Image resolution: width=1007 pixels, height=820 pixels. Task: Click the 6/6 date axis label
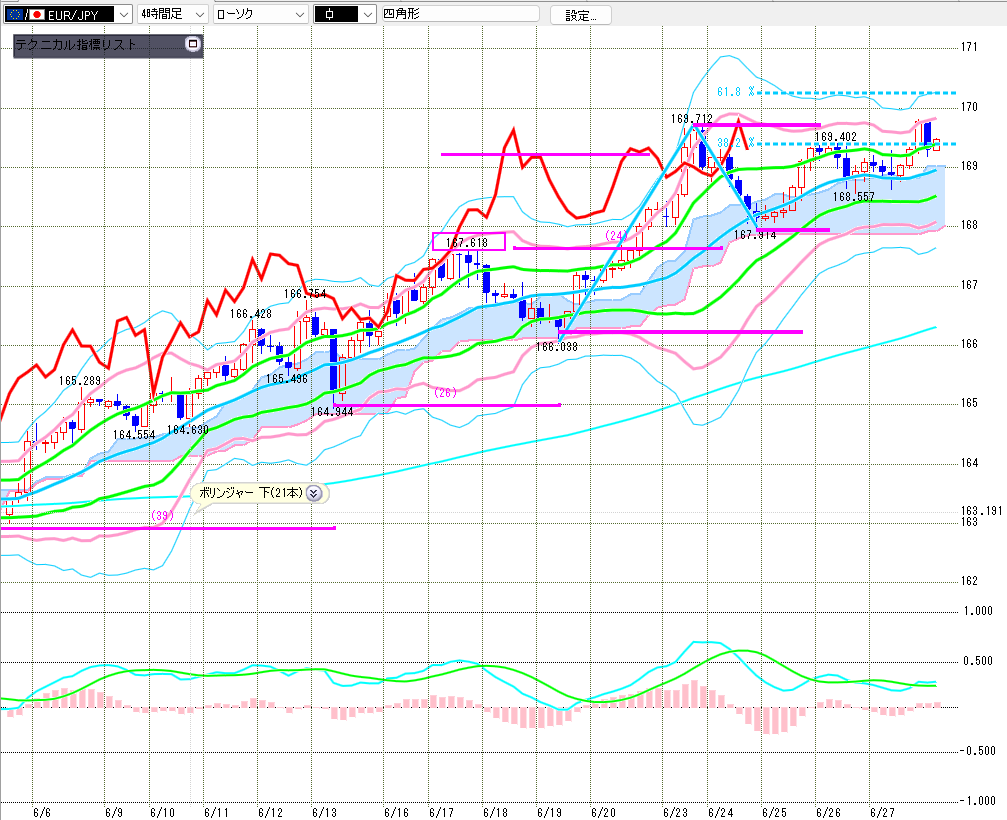(x=42, y=813)
